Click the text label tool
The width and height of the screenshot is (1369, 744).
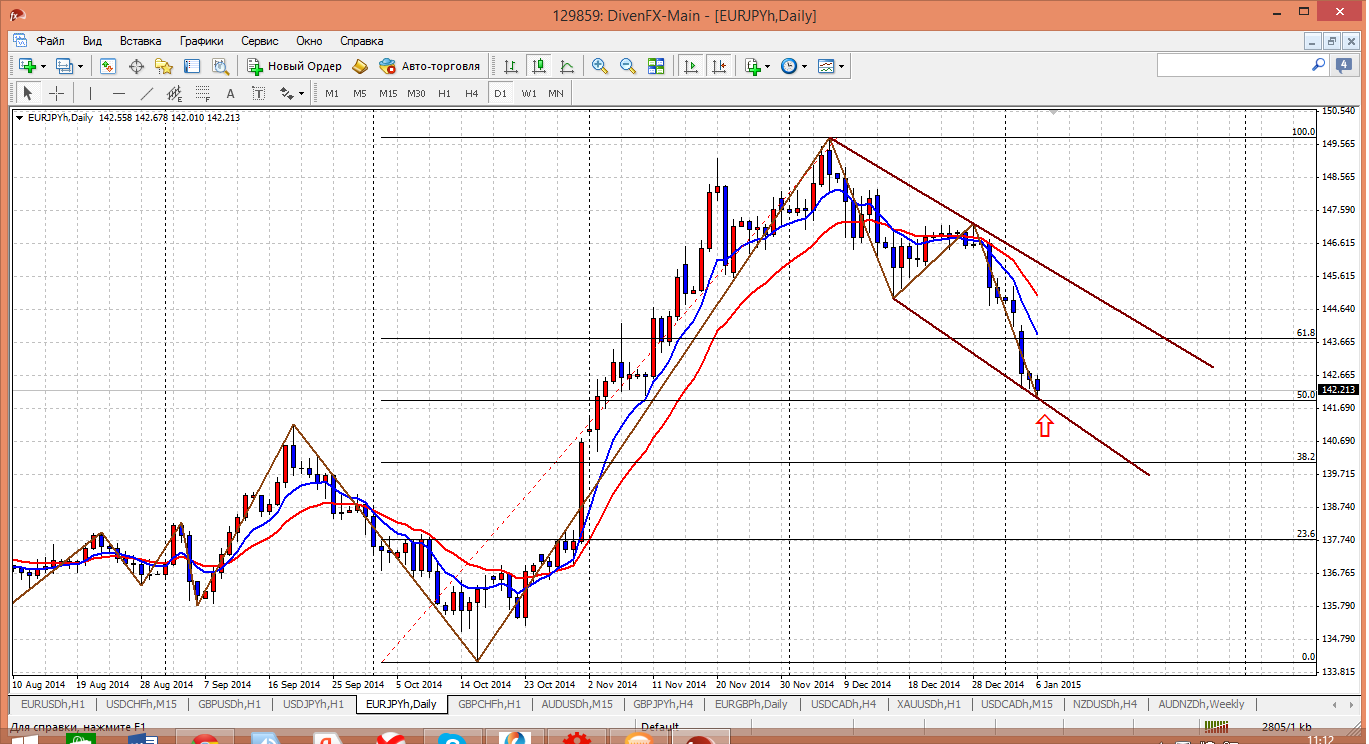(x=230, y=93)
